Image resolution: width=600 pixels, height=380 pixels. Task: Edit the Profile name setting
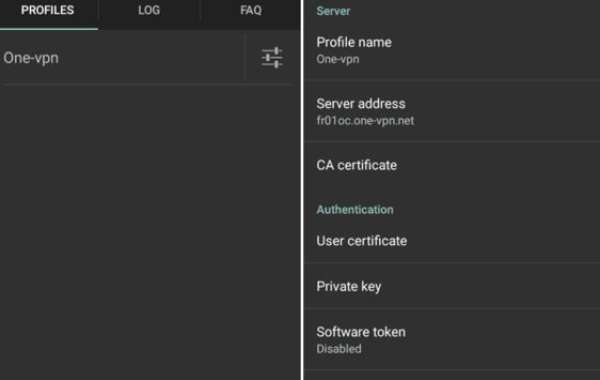tap(452, 50)
